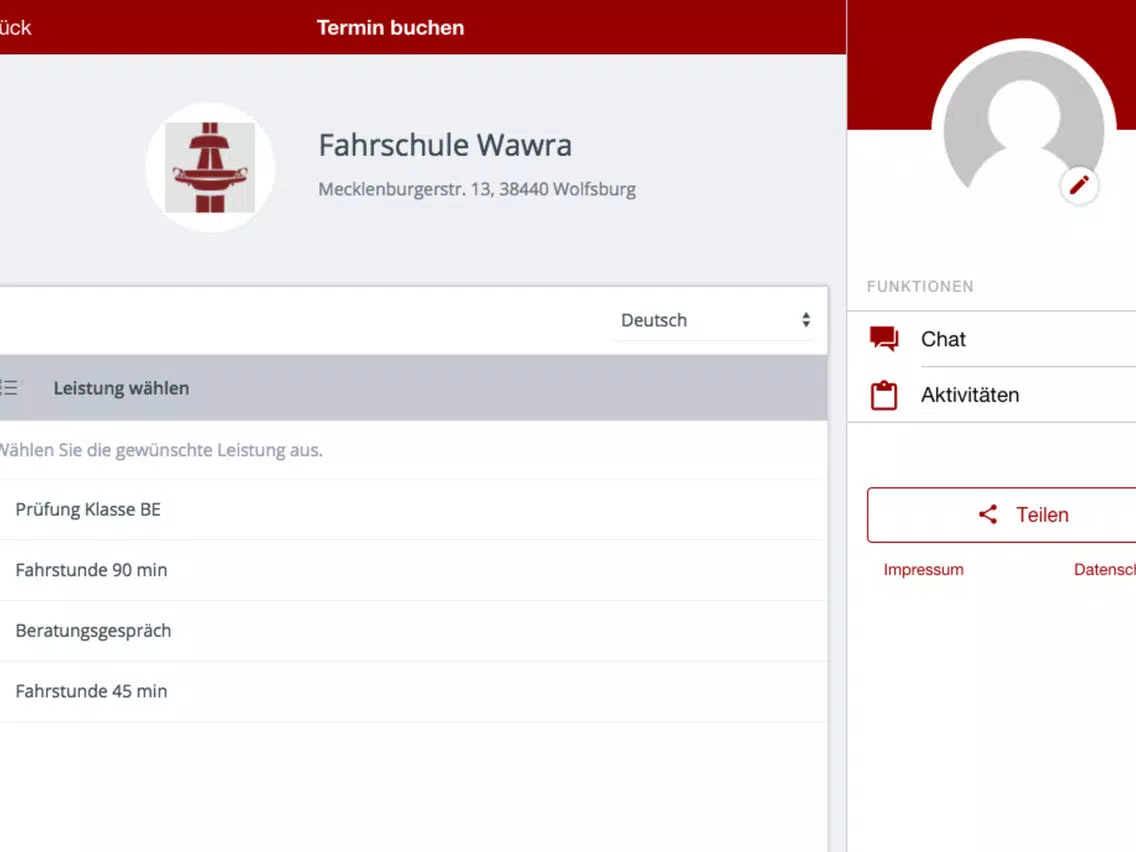Open Chat via its speech bubble icon
1136x852 pixels.
point(884,339)
